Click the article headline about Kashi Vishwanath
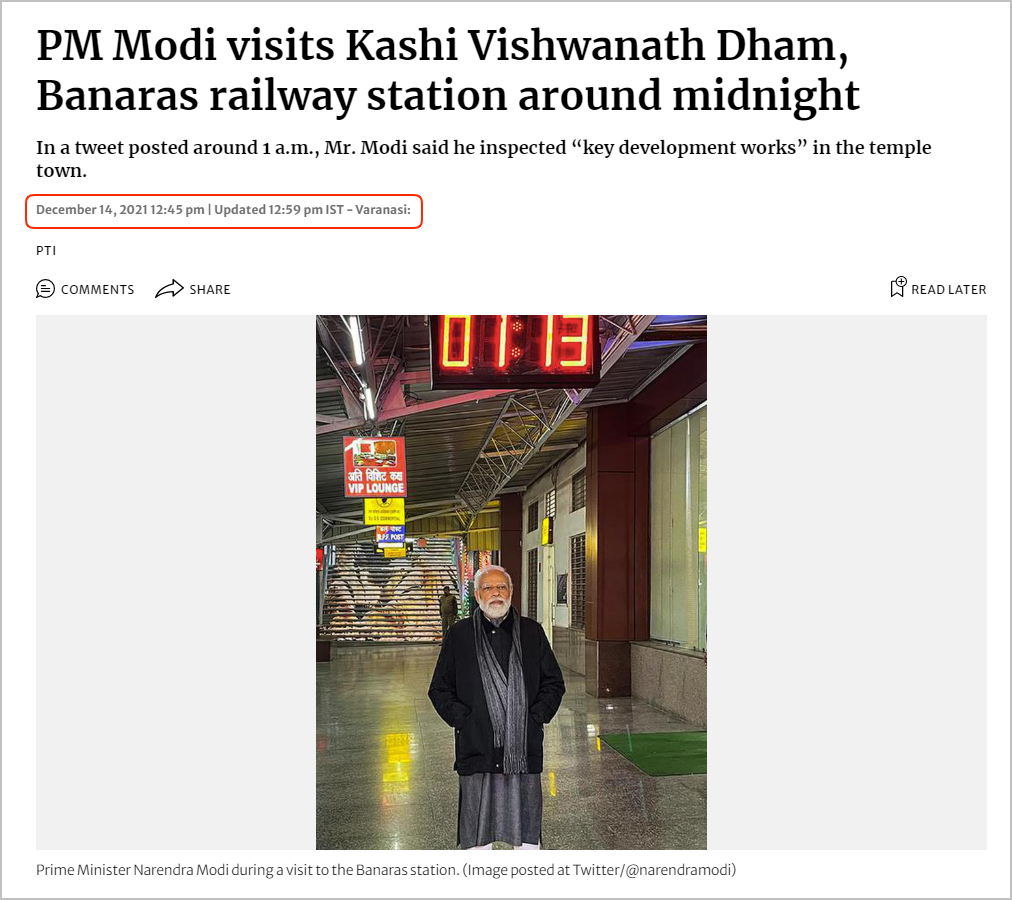The height and width of the screenshot is (900, 1012). pos(448,70)
